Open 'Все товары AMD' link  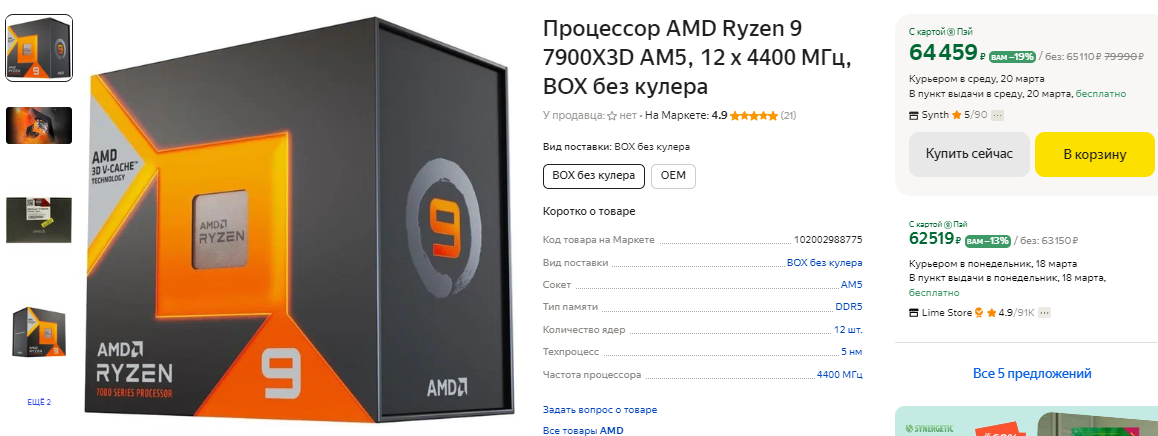click(x=583, y=430)
